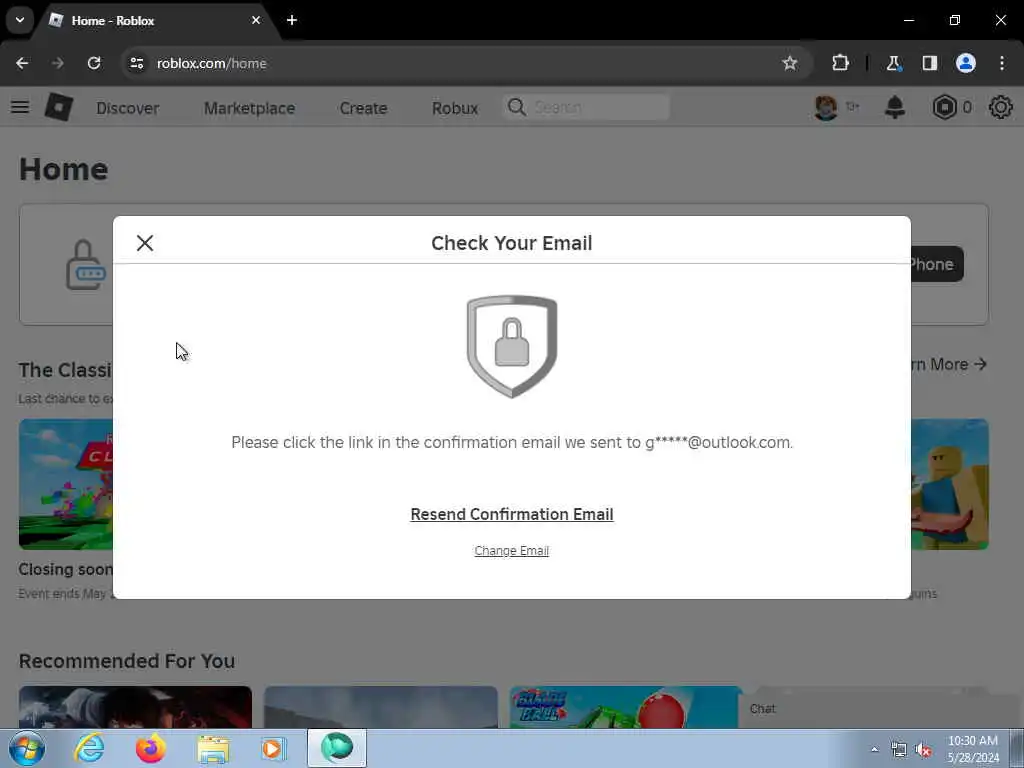
Task: Click the Blade Ball game thumbnail
Action: (626, 707)
